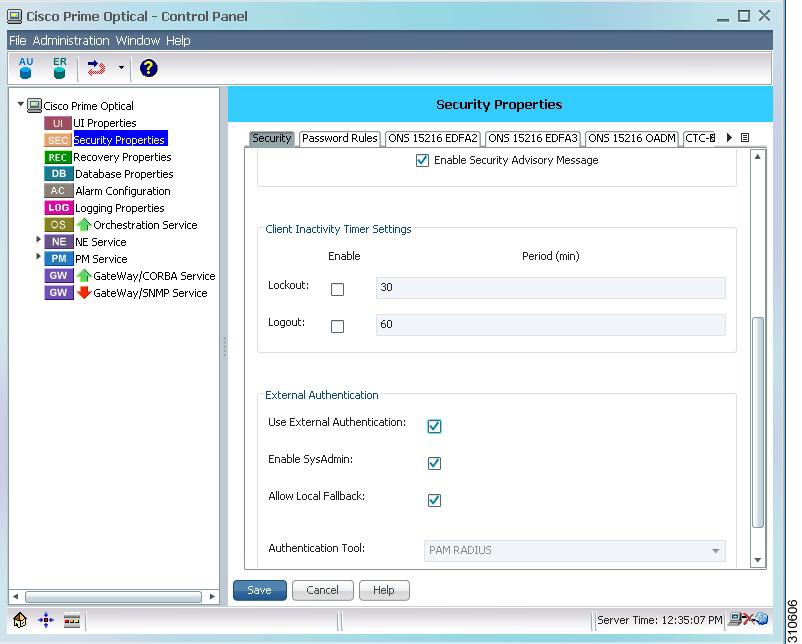The height and width of the screenshot is (644, 802).
Task: Click the tree pane scroll right arrow
Action: coord(212,596)
